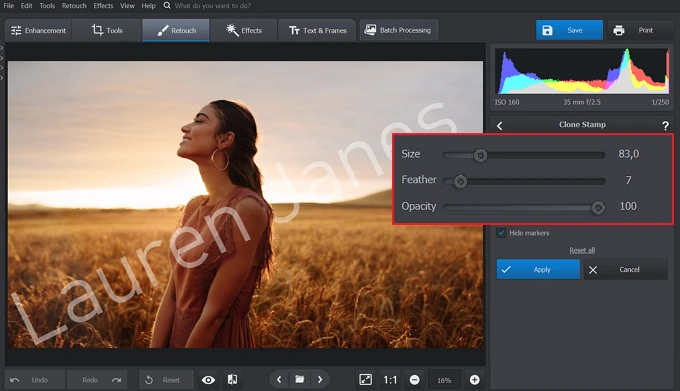
Task: Open the Retouch menu in menu bar
Action: 74,6
